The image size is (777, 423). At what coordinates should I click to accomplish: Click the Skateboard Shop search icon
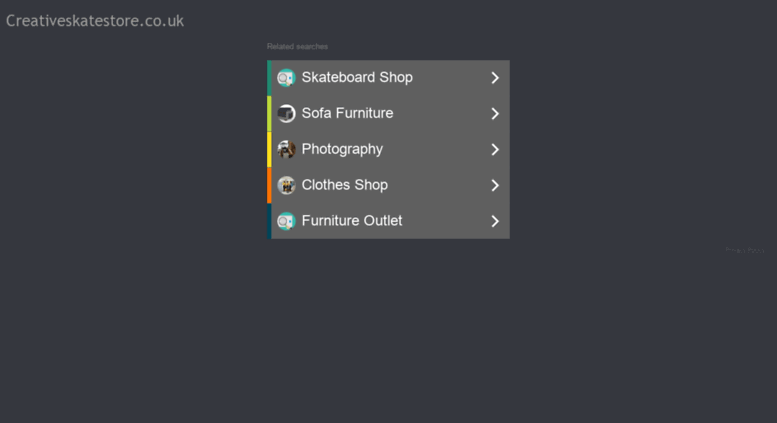pyautogui.click(x=286, y=78)
